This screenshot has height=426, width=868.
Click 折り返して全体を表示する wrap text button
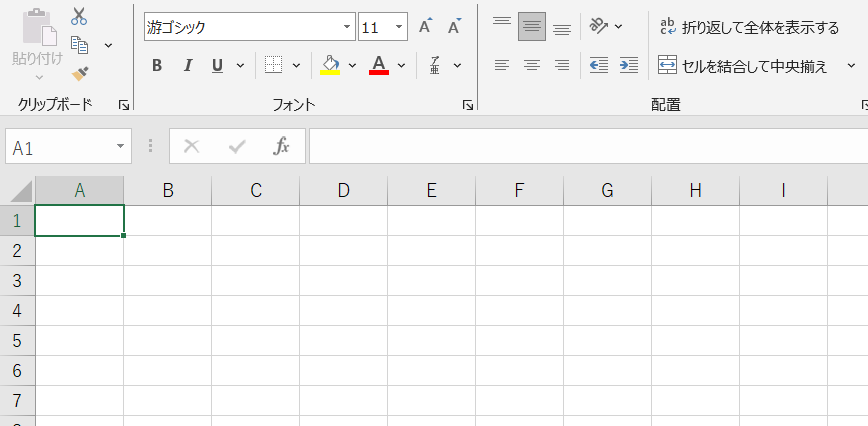click(749, 27)
